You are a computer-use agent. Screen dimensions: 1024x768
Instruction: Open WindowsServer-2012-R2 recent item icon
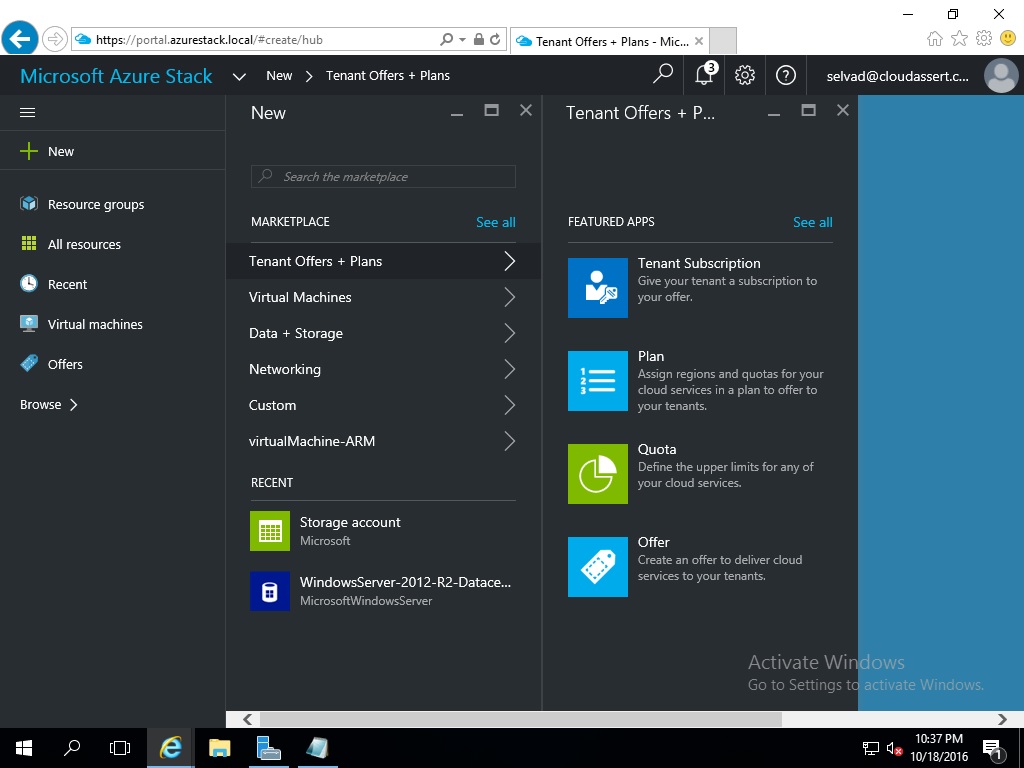click(x=270, y=591)
